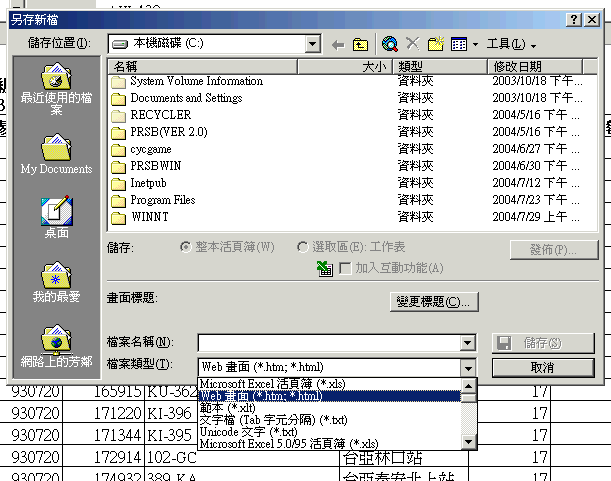
Task: Open the 檔案名稱 dropdown arrow
Action: pyautogui.click(x=467, y=343)
